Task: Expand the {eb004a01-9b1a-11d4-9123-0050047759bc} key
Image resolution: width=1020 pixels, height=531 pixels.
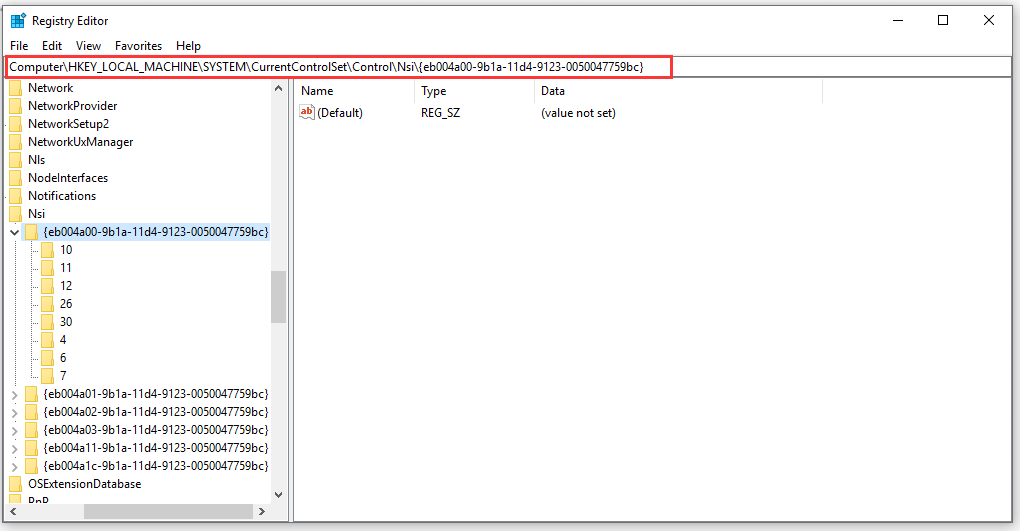Action: pyautogui.click(x=14, y=394)
